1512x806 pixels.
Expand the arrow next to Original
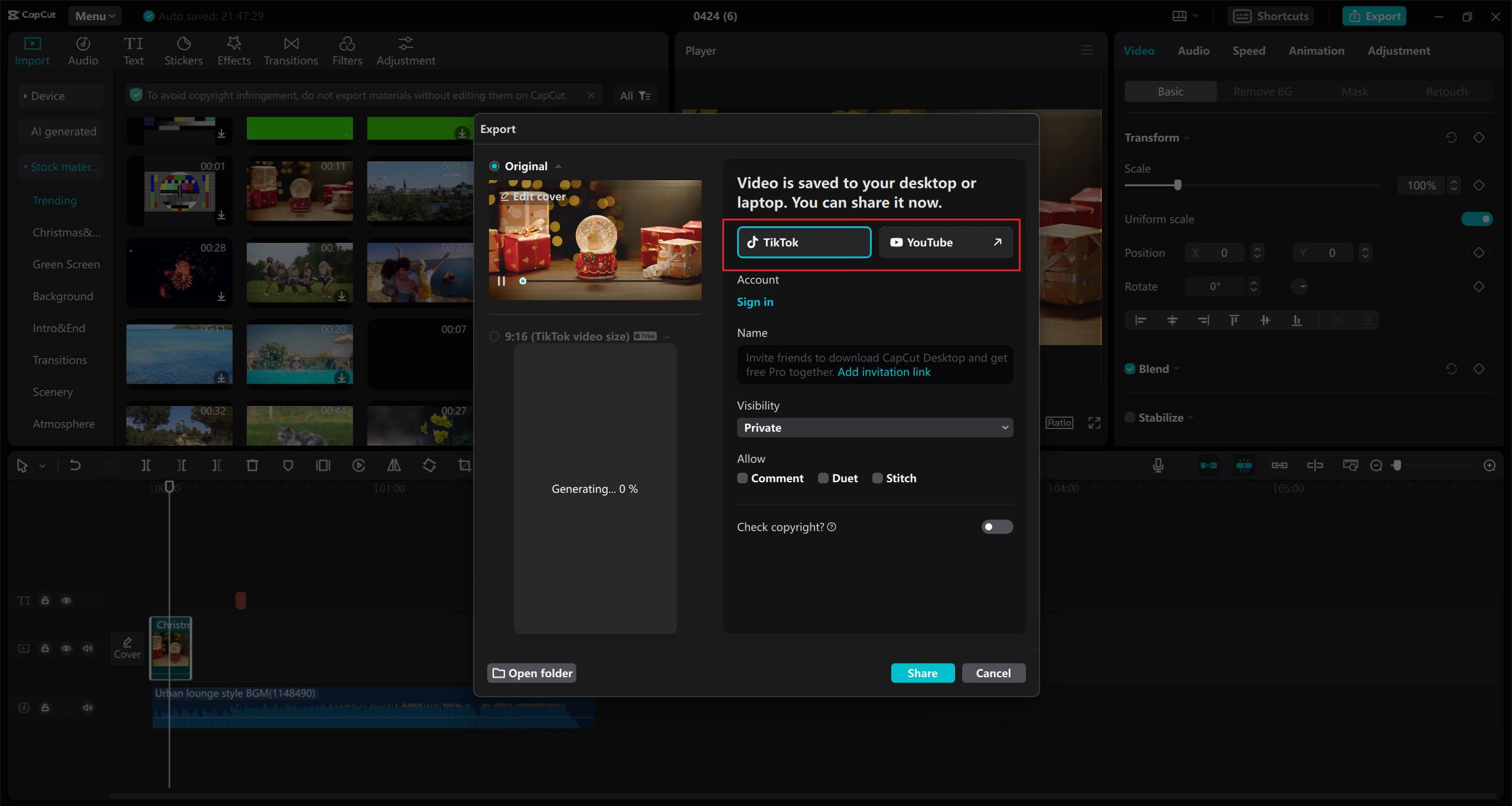coord(558,167)
